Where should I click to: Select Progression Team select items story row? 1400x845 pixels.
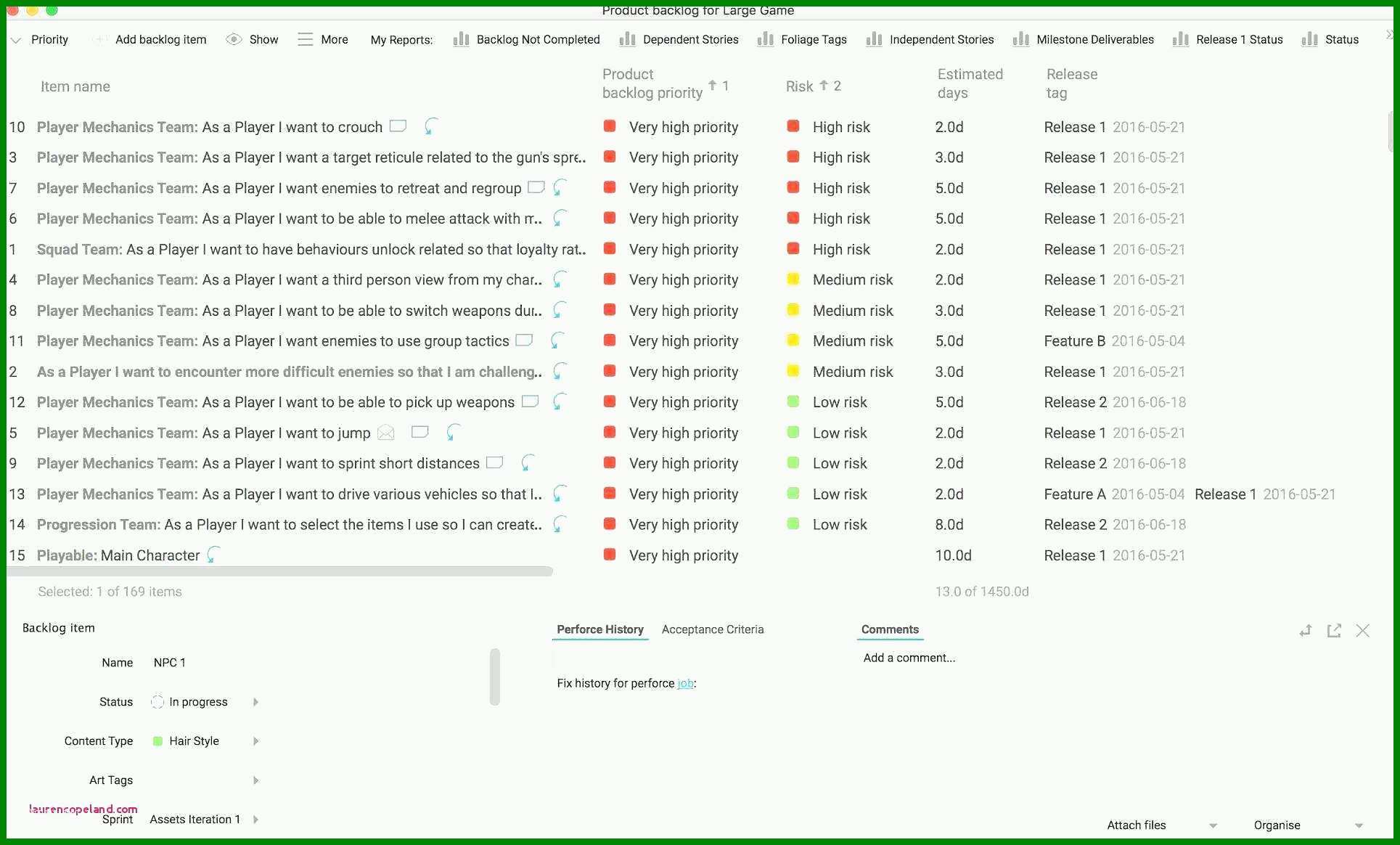(x=289, y=524)
